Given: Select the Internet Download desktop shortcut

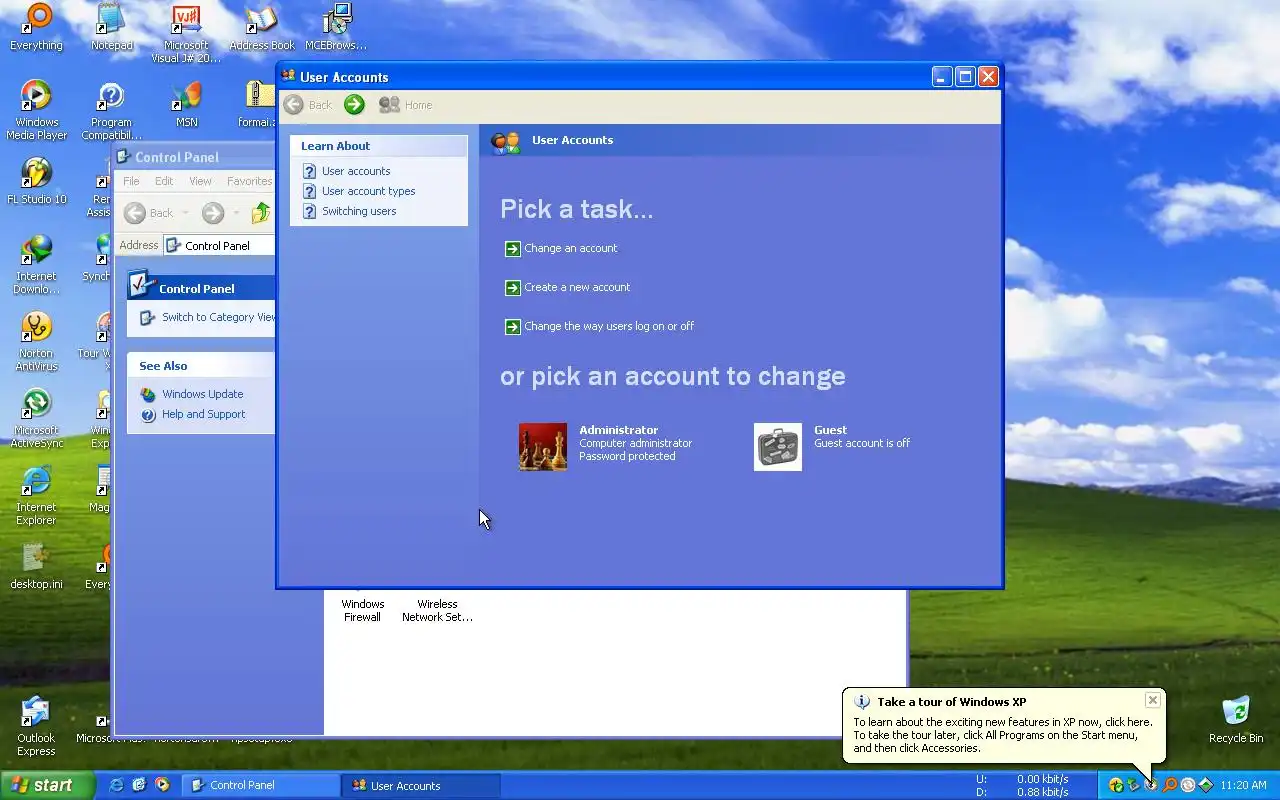Looking at the screenshot, I should click(x=36, y=264).
